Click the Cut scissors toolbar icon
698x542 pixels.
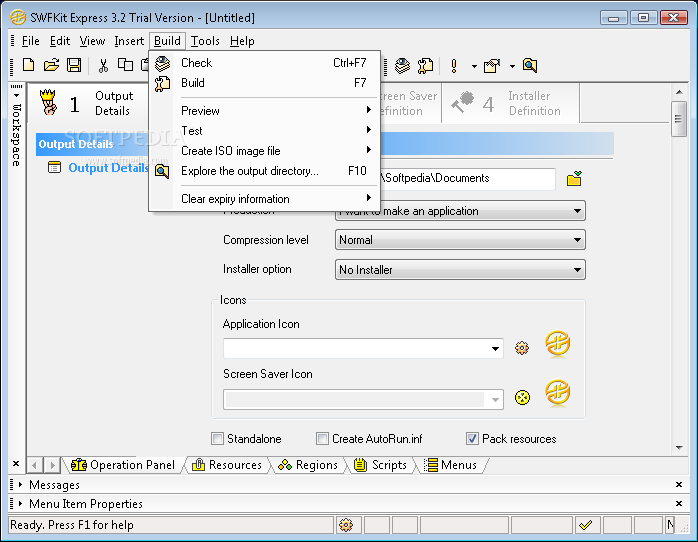click(103, 65)
